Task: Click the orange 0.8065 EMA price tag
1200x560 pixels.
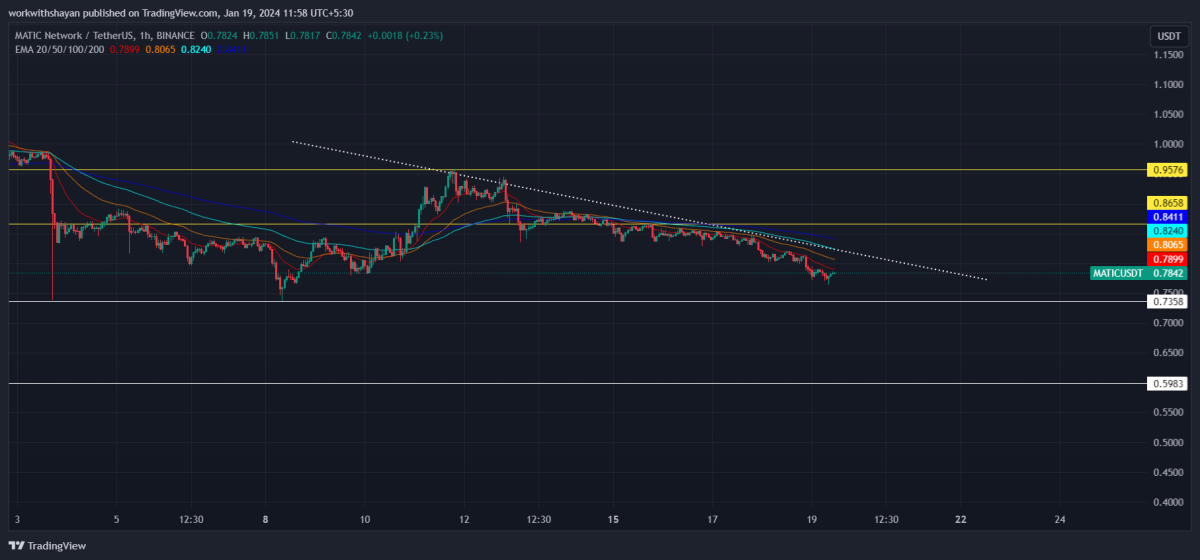Action: point(1167,244)
